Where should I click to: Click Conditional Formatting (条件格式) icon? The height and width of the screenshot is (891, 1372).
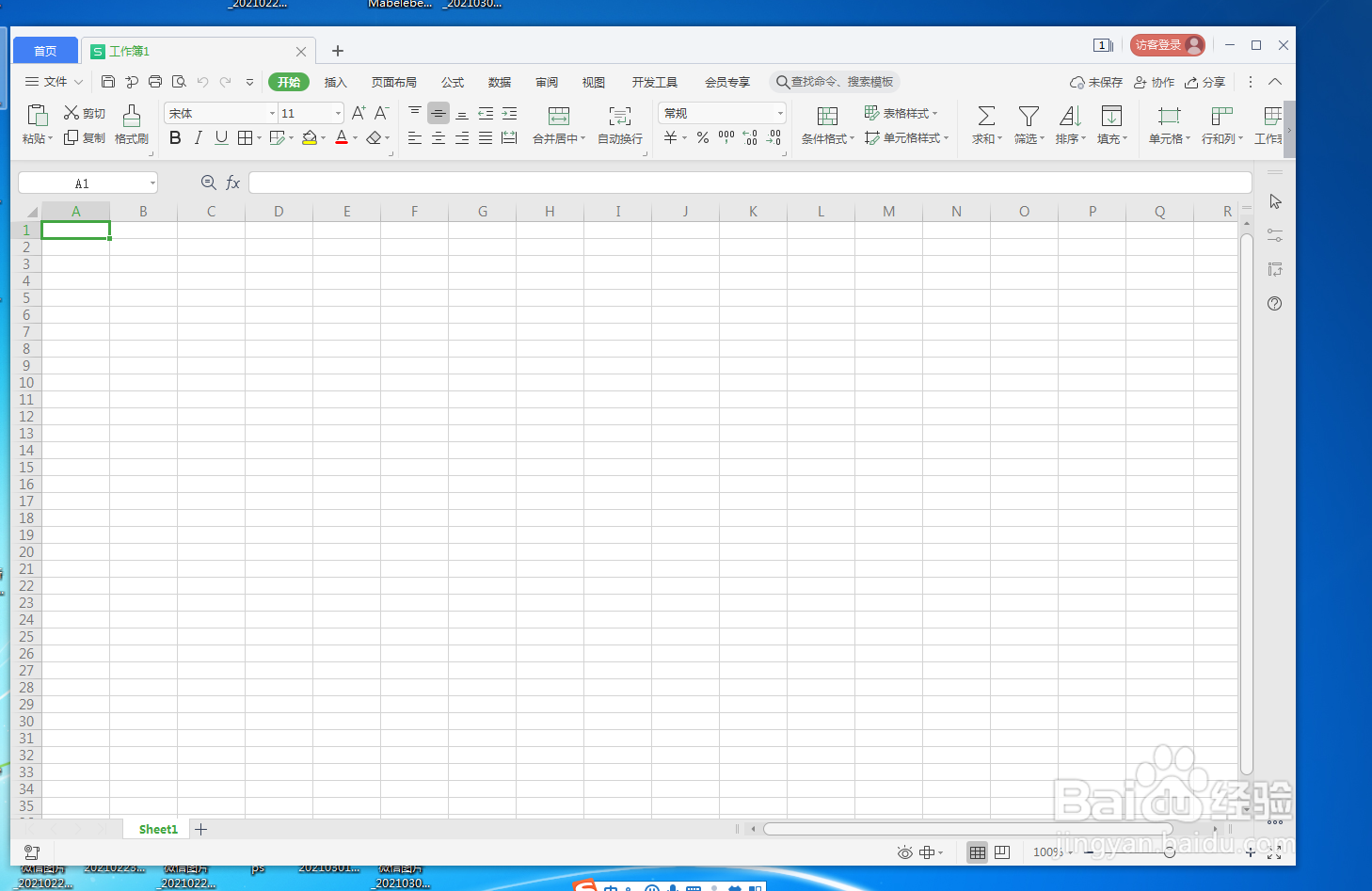click(x=827, y=116)
